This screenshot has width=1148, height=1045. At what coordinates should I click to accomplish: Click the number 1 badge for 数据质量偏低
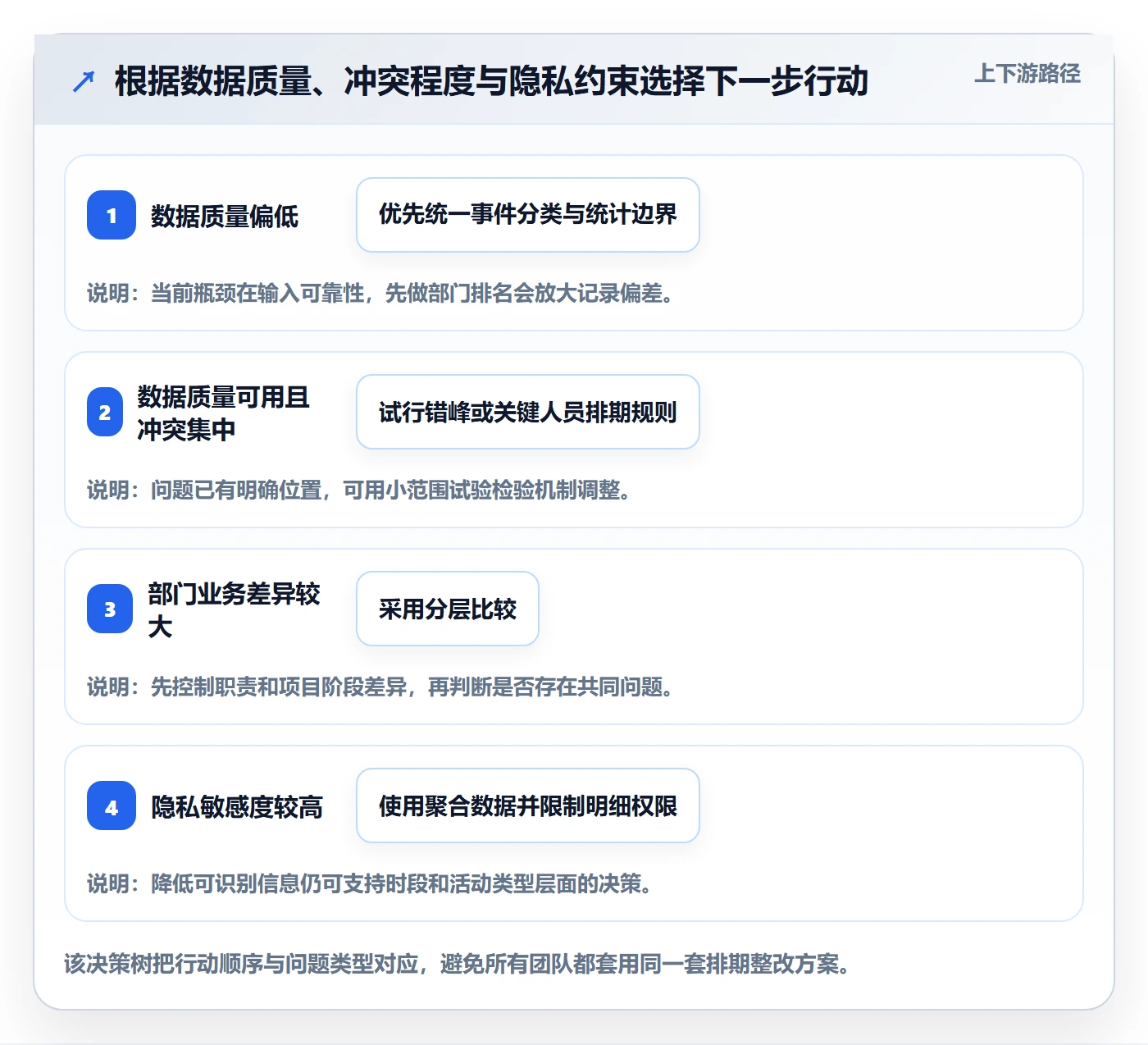[112, 215]
